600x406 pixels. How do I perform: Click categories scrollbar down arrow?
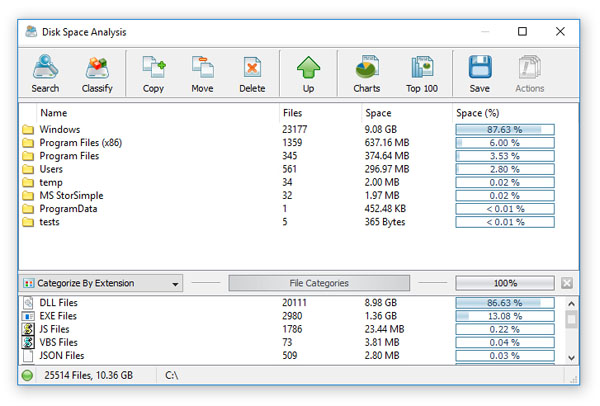(571, 358)
